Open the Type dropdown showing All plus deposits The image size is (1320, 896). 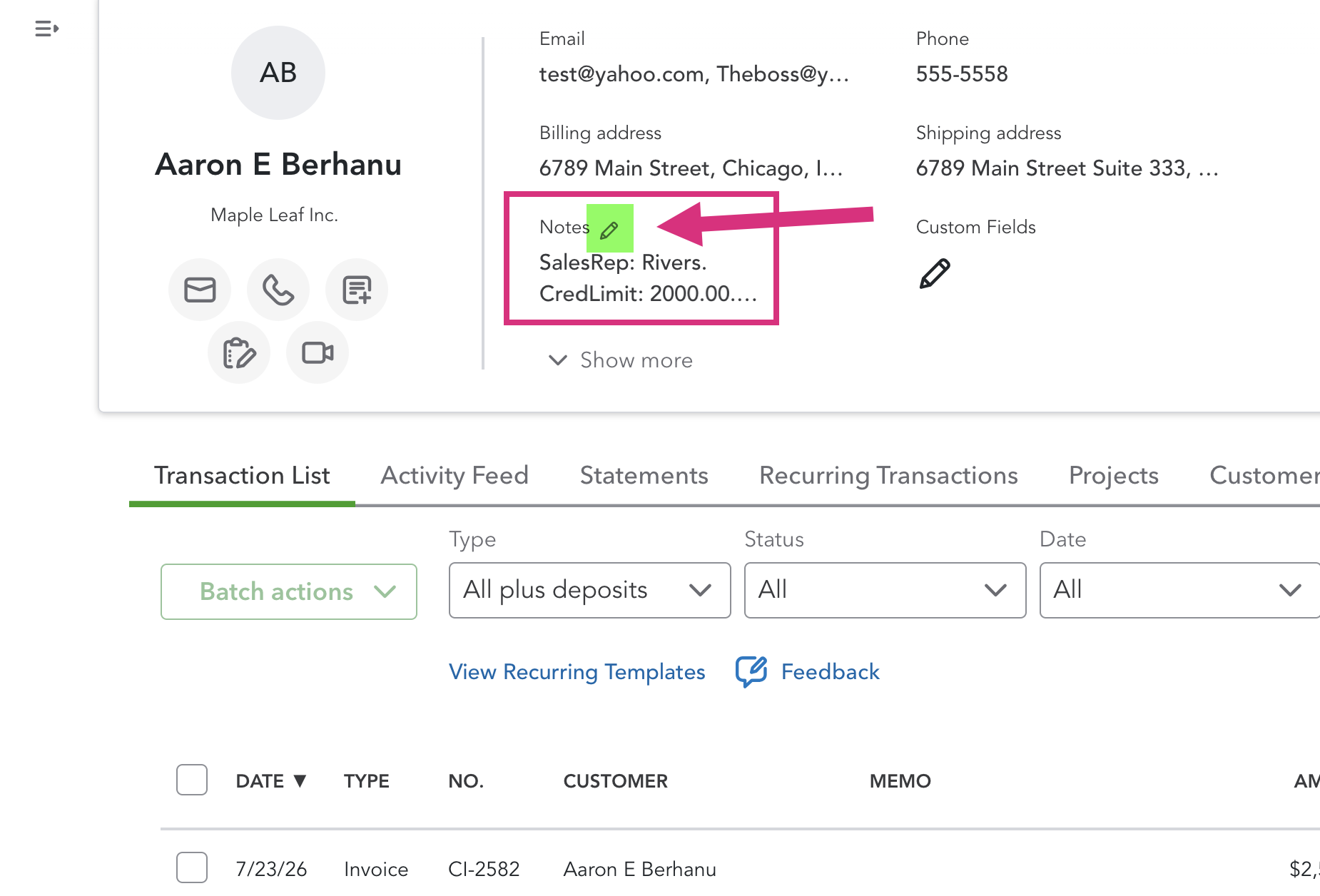[590, 590]
